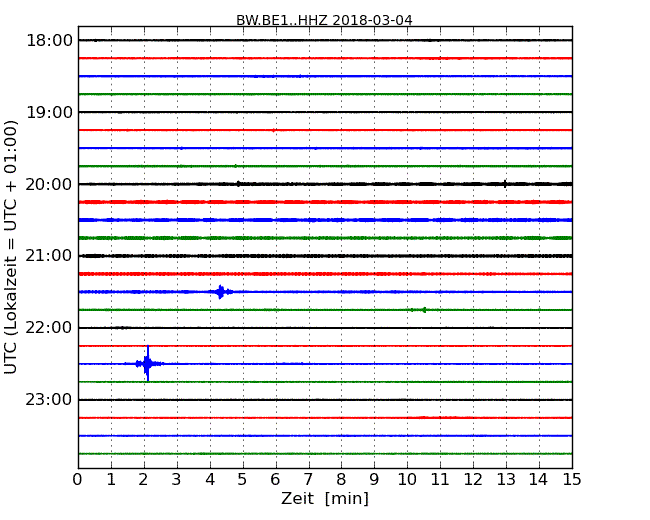The image size is (650, 520).
Task: Click the 22:00 time label
Action: click(x=49, y=328)
